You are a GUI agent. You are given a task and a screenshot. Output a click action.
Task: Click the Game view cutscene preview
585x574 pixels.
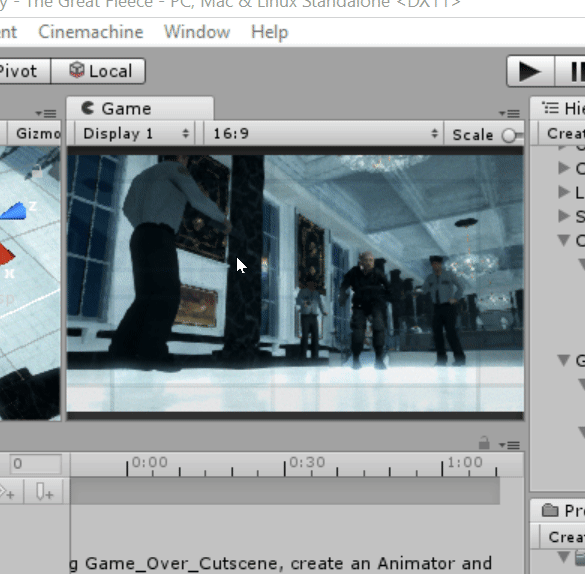[295, 283]
